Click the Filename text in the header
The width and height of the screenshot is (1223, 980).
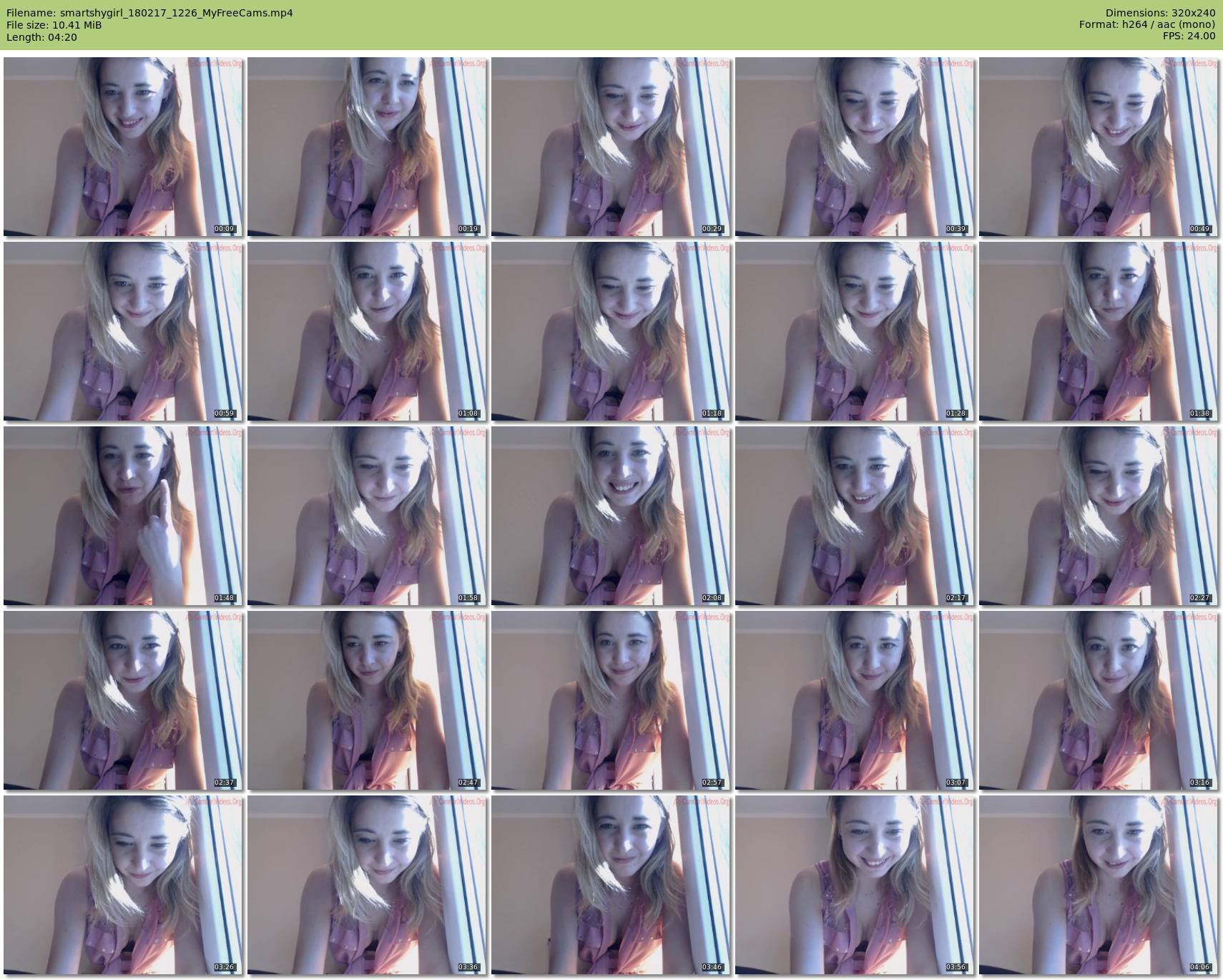point(149,13)
